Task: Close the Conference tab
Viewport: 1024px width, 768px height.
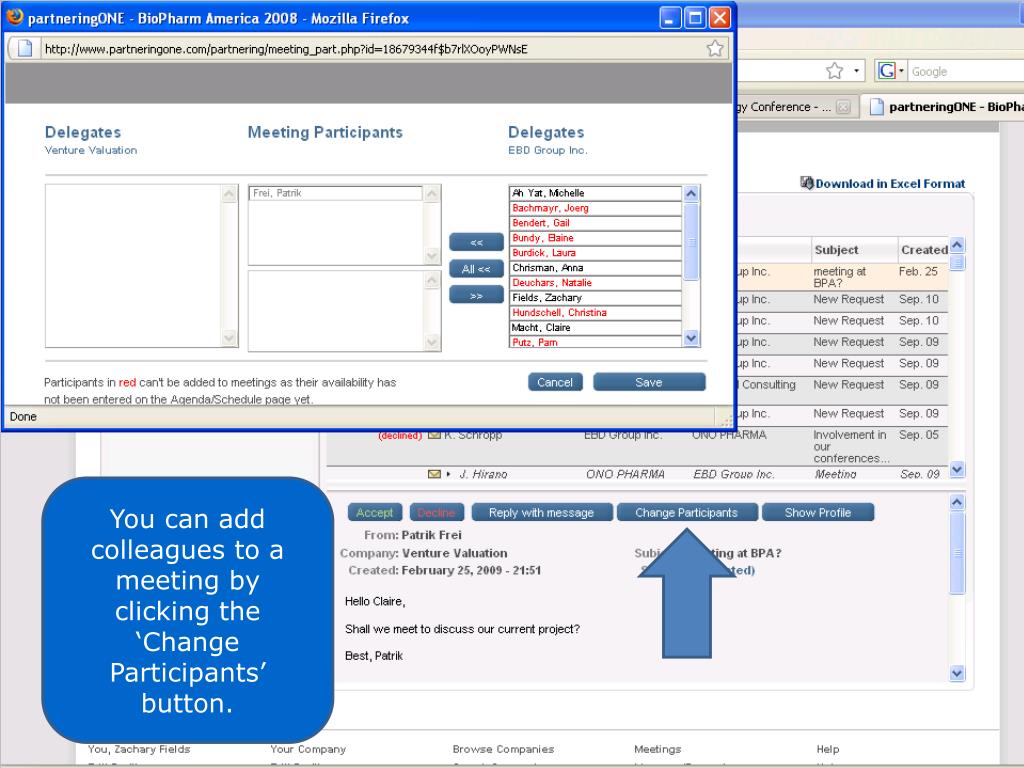Action: click(844, 107)
